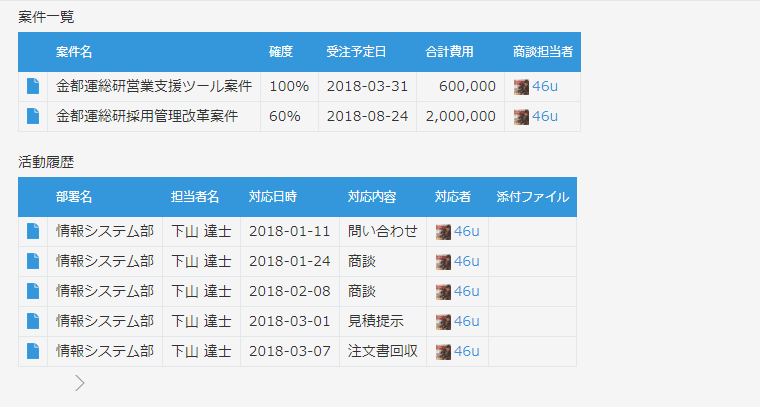Click date 2018-01-24

click(x=289, y=261)
